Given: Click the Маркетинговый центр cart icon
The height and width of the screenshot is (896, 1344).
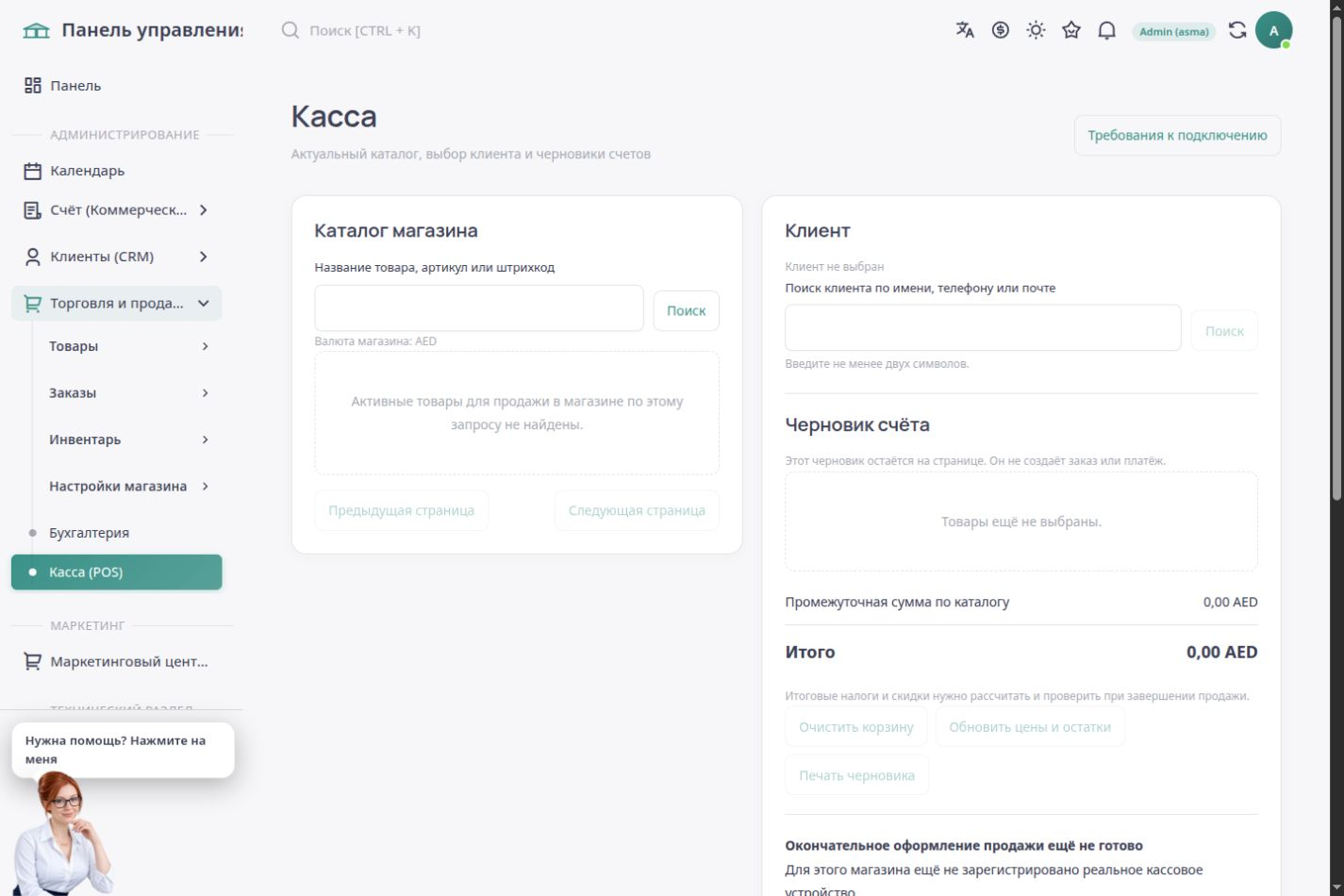Looking at the screenshot, I should tap(33, 662).
